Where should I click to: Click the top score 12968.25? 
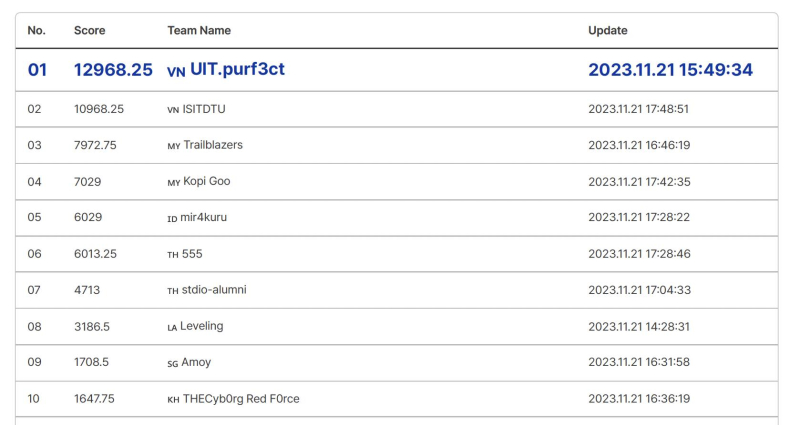point(113,70)
